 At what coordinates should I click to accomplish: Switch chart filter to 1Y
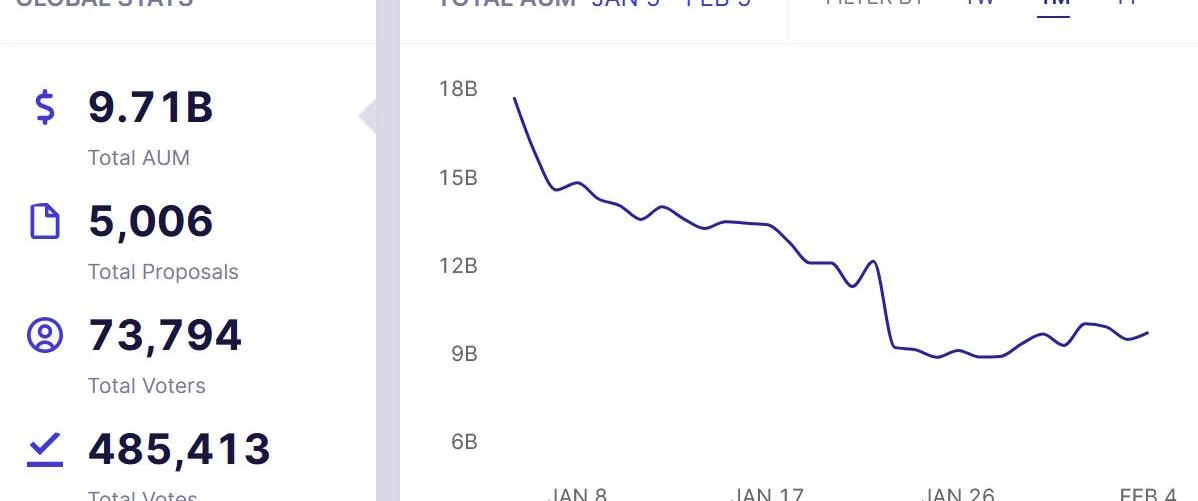pos(1127,3)
